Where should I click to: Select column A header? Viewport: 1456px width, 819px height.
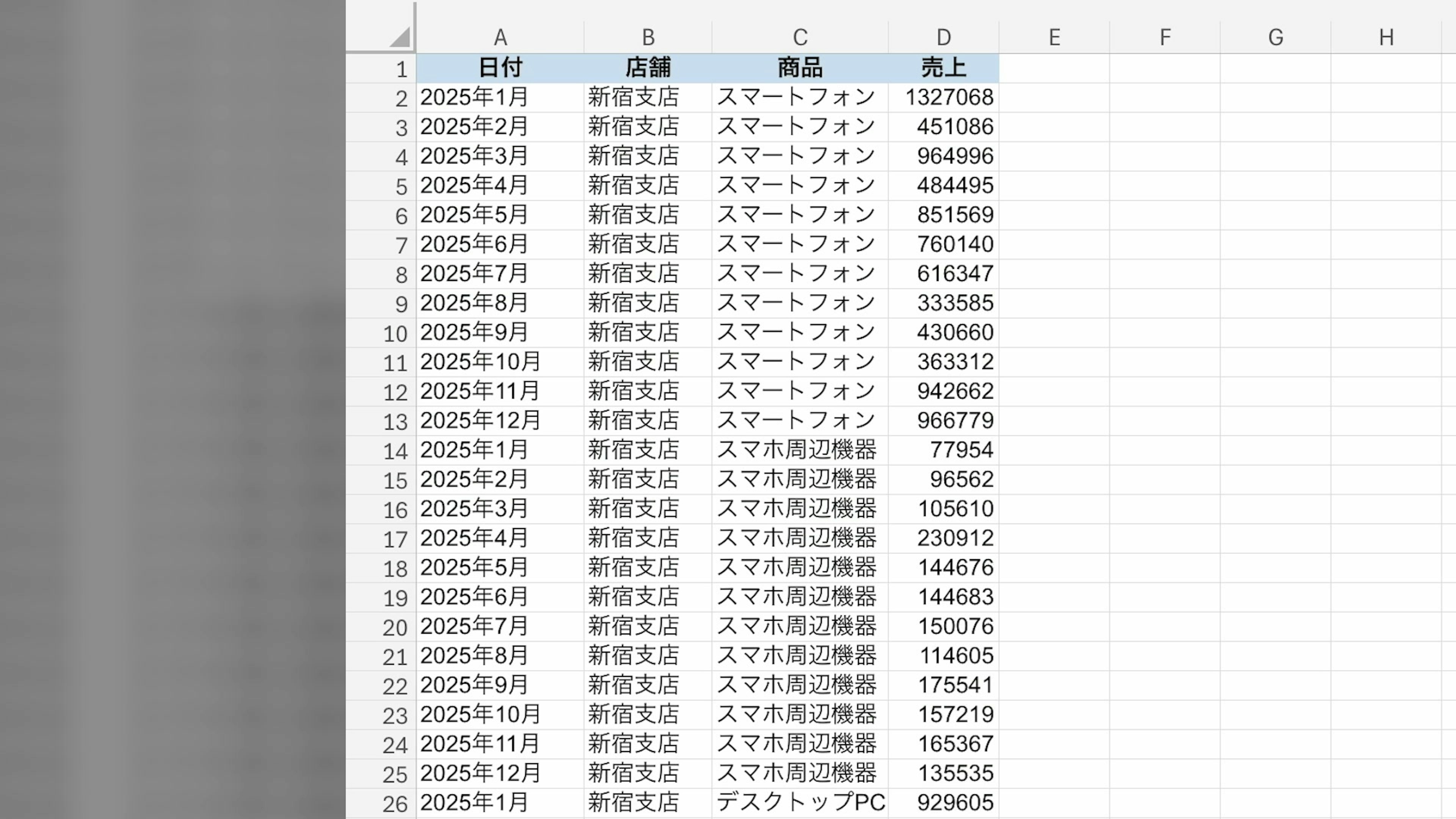pos(500,37)
